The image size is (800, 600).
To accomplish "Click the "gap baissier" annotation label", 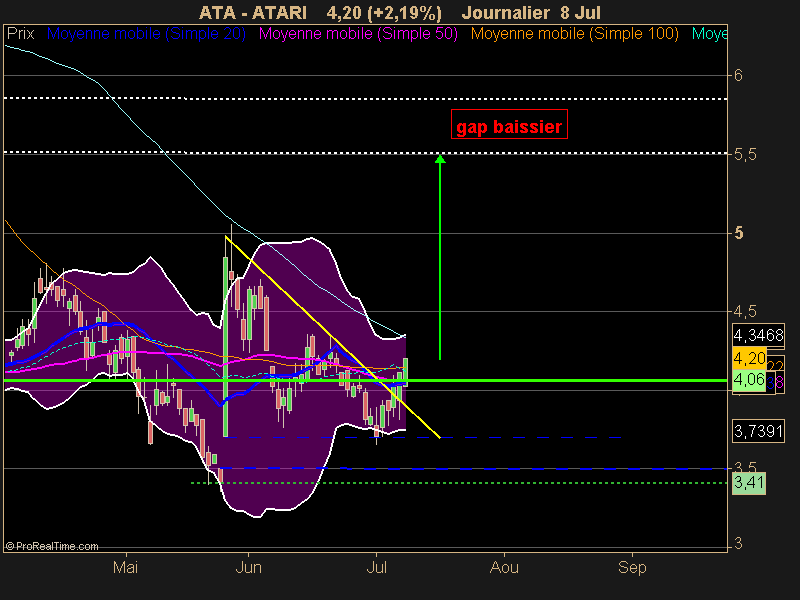I will [x=509, y=124].
